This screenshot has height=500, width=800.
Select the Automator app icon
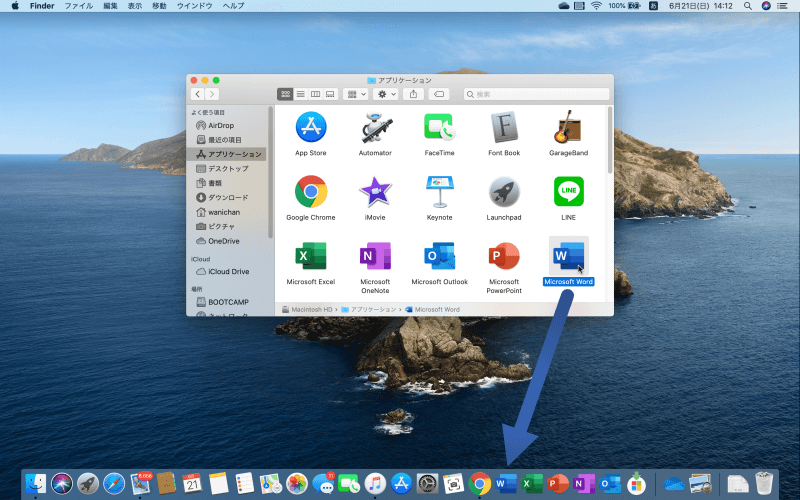[376, 127]
